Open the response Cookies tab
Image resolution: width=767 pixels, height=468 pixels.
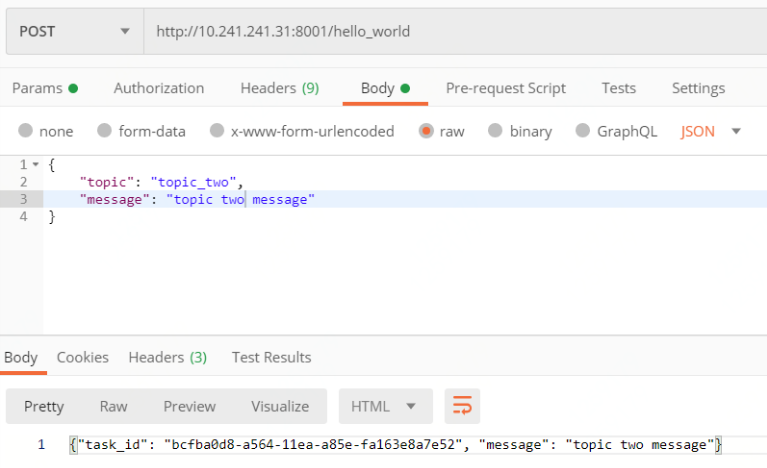point(83,357)
